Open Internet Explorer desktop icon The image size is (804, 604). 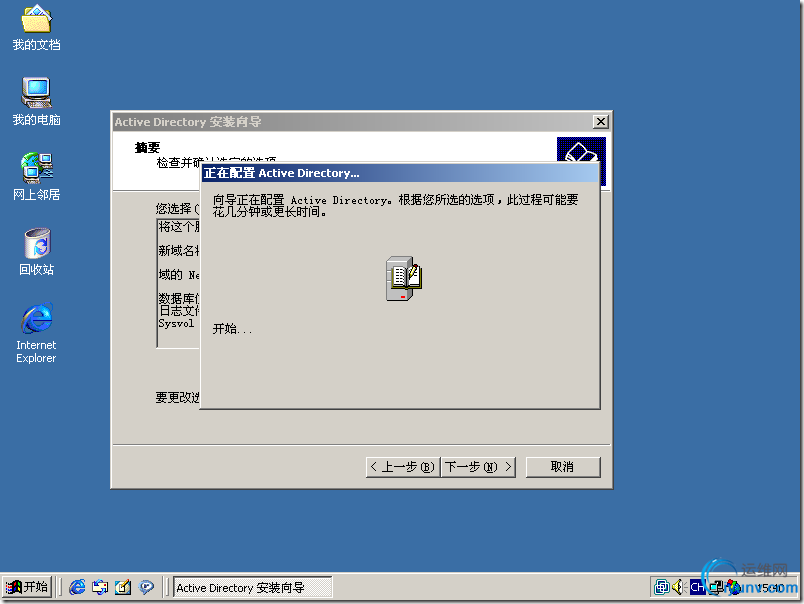tap(36, 333)
